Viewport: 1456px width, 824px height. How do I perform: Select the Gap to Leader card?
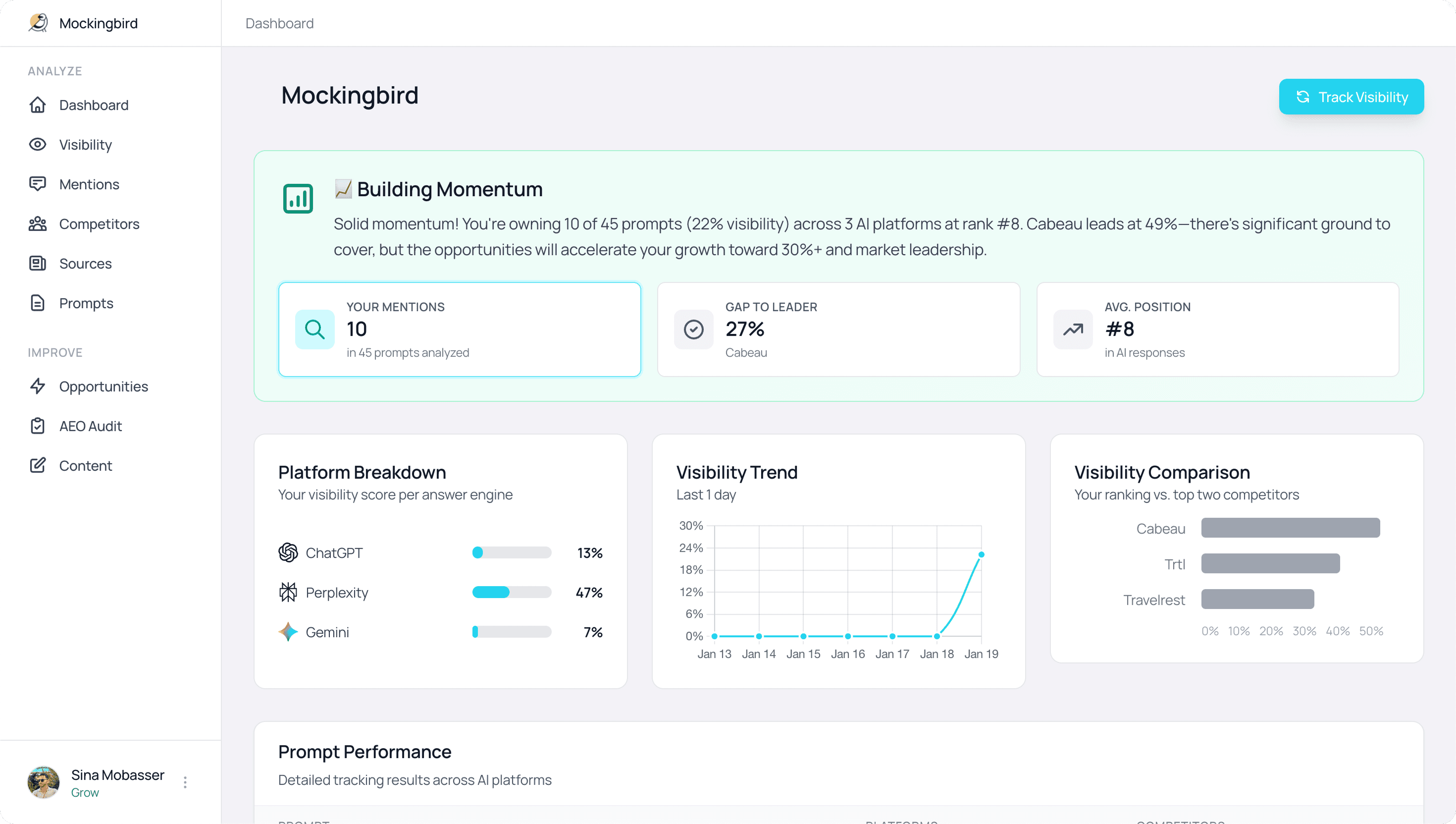(x=838, y=330)
